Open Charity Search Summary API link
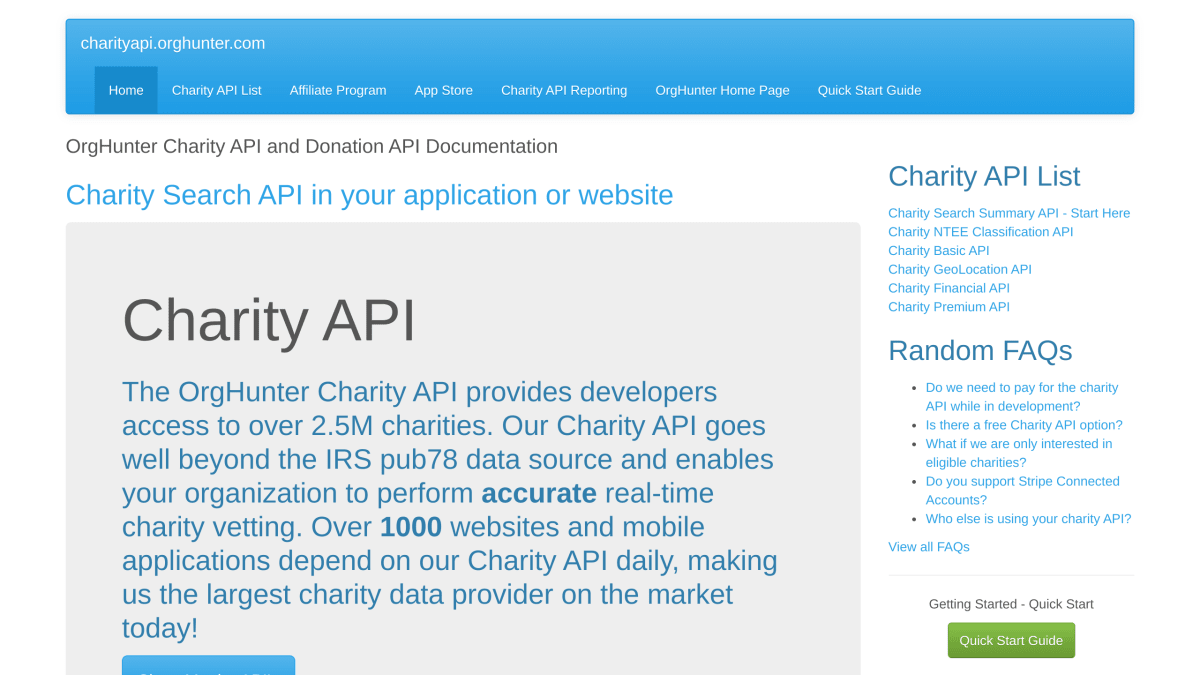The width and height of the screenshot is (1200, 675). tap(1009, 213)
